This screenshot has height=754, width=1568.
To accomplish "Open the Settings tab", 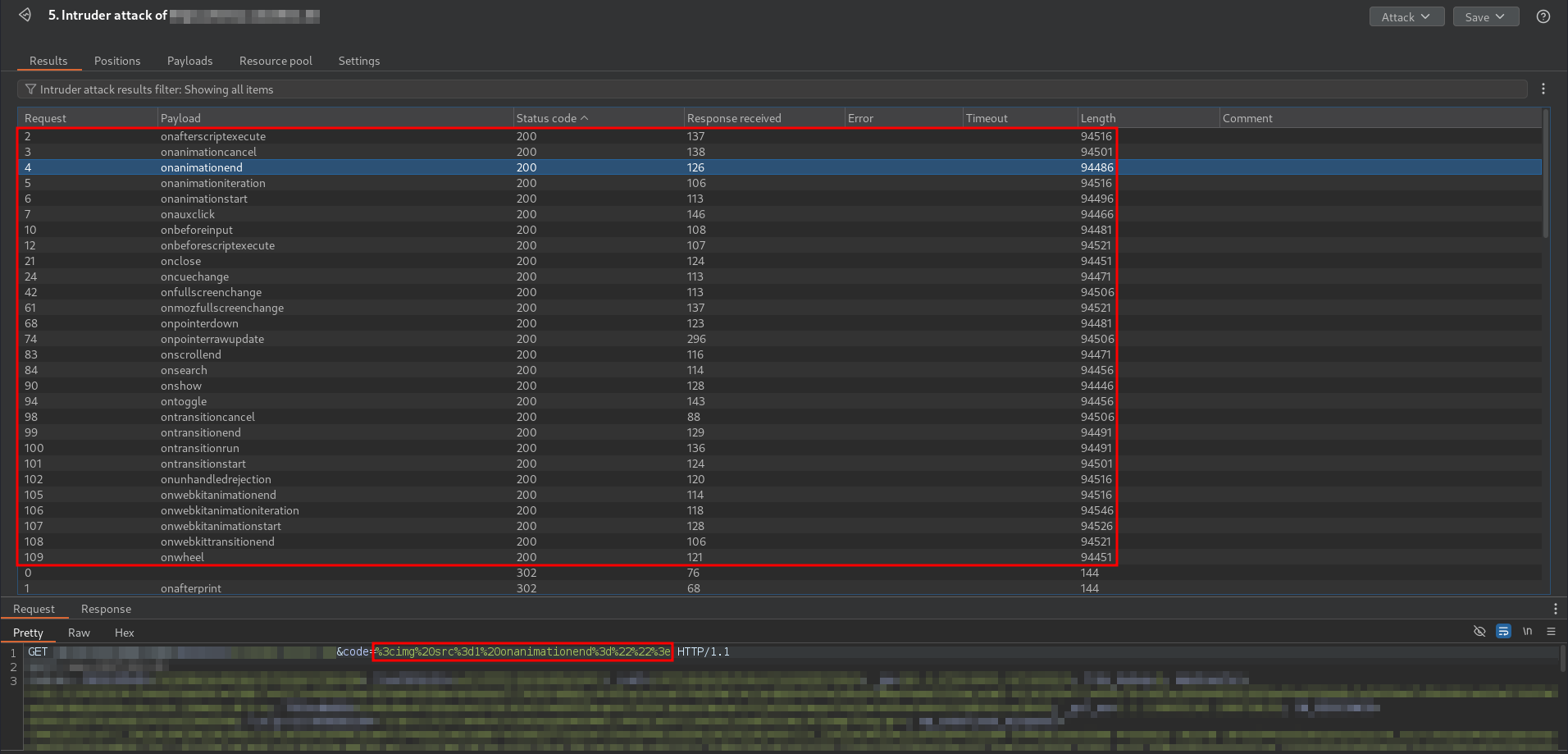I will pos(359,61).
